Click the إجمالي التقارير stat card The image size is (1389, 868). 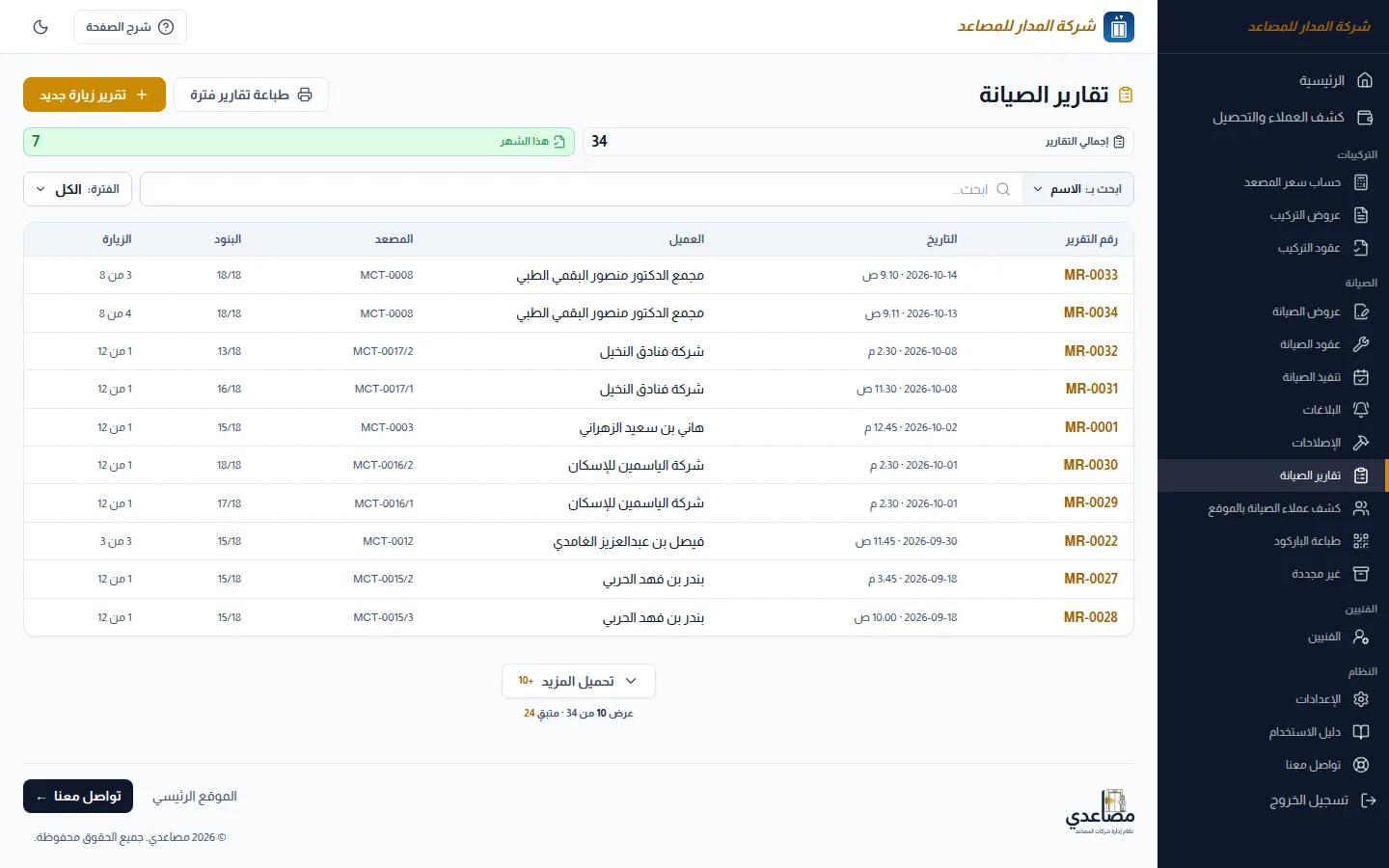(858, 142)
